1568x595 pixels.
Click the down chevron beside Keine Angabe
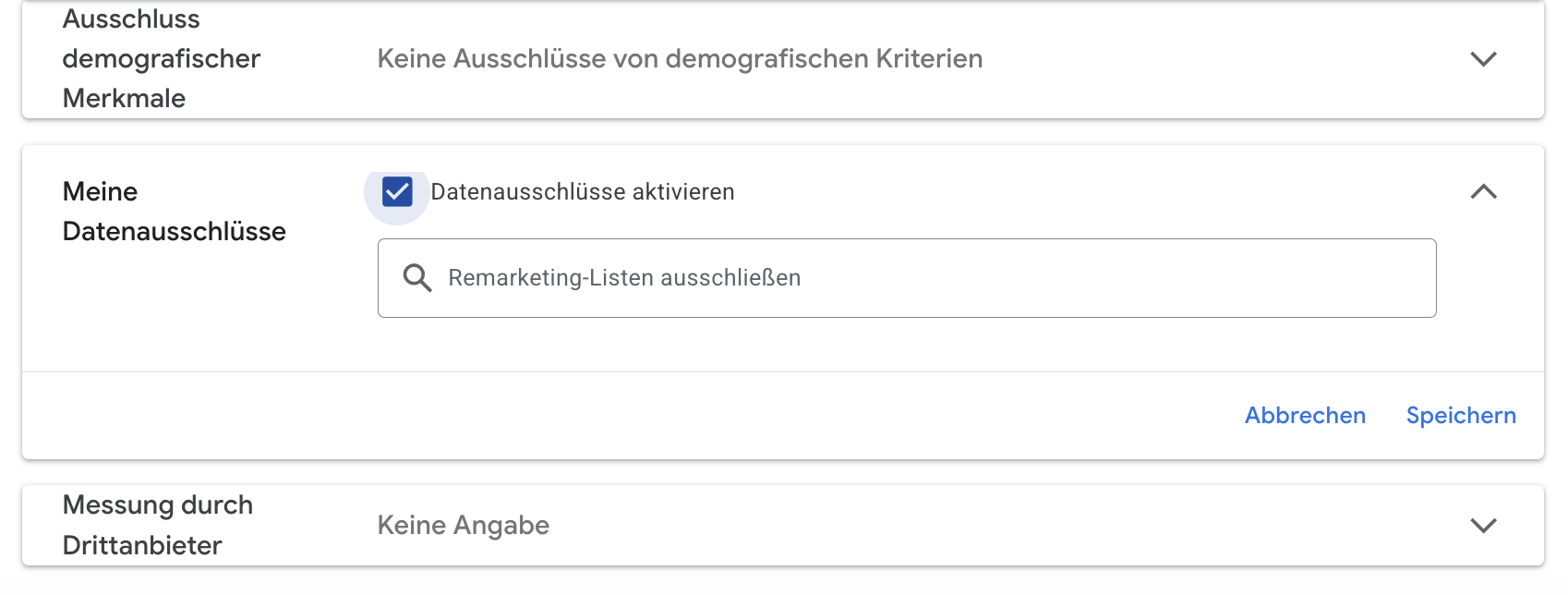tap(1483, 526)
